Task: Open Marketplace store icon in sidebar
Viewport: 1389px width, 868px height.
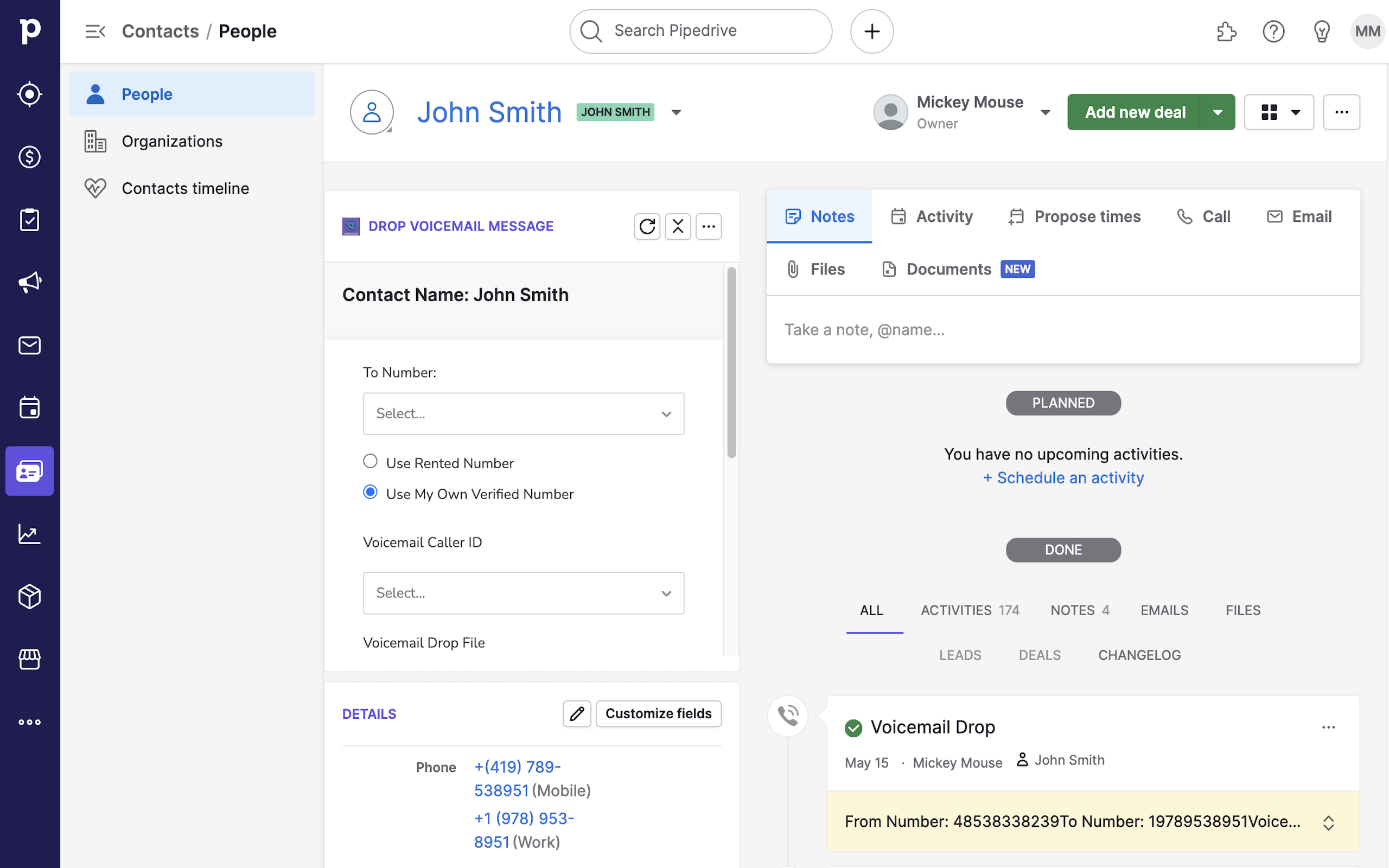Action: tap(30, 660)
